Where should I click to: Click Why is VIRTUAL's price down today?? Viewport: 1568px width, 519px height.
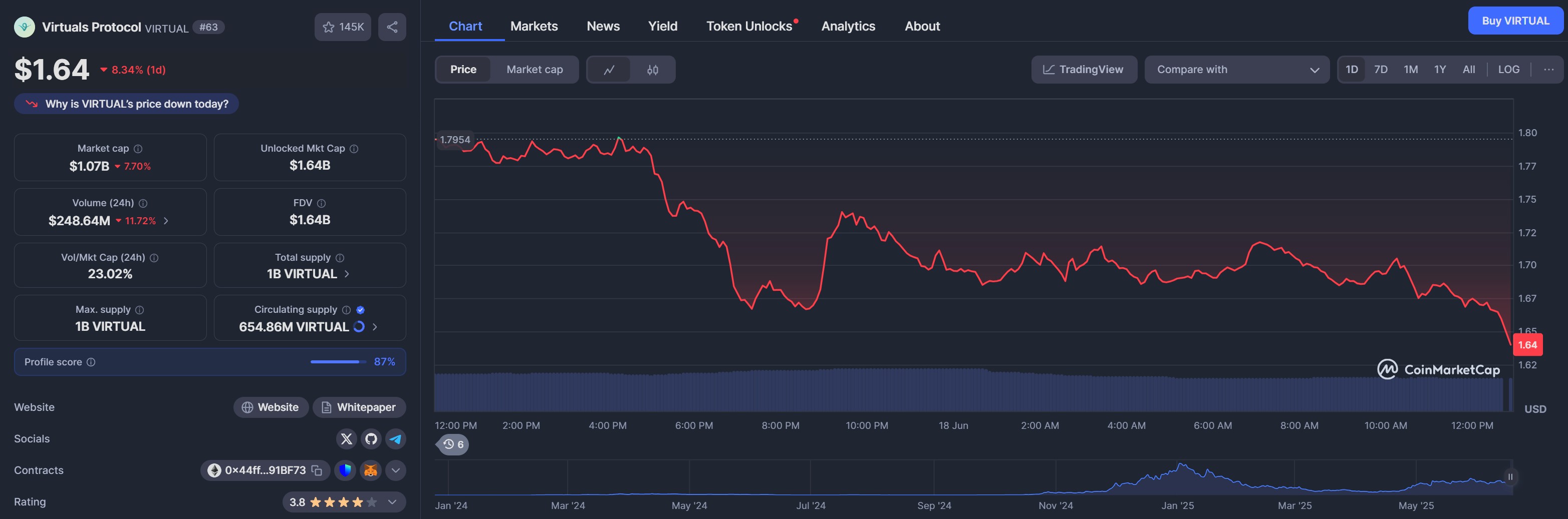tap(126, 104)
